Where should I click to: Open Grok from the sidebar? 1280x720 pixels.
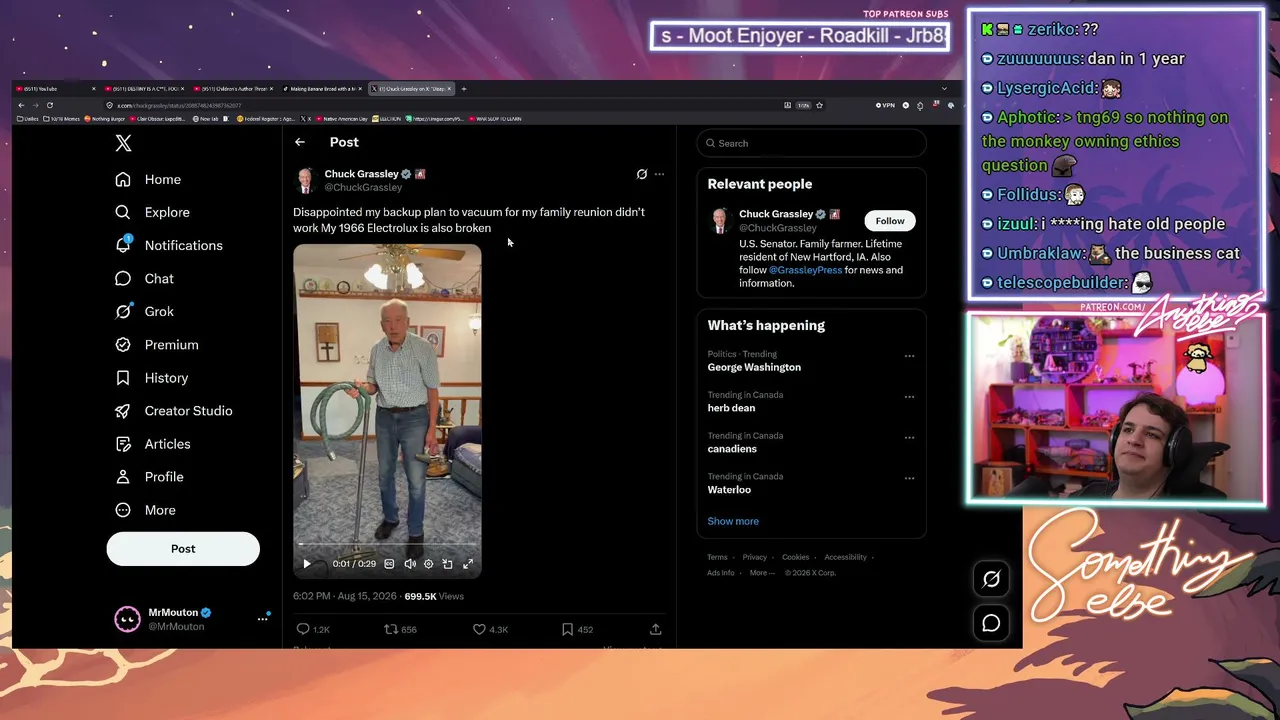144,311
